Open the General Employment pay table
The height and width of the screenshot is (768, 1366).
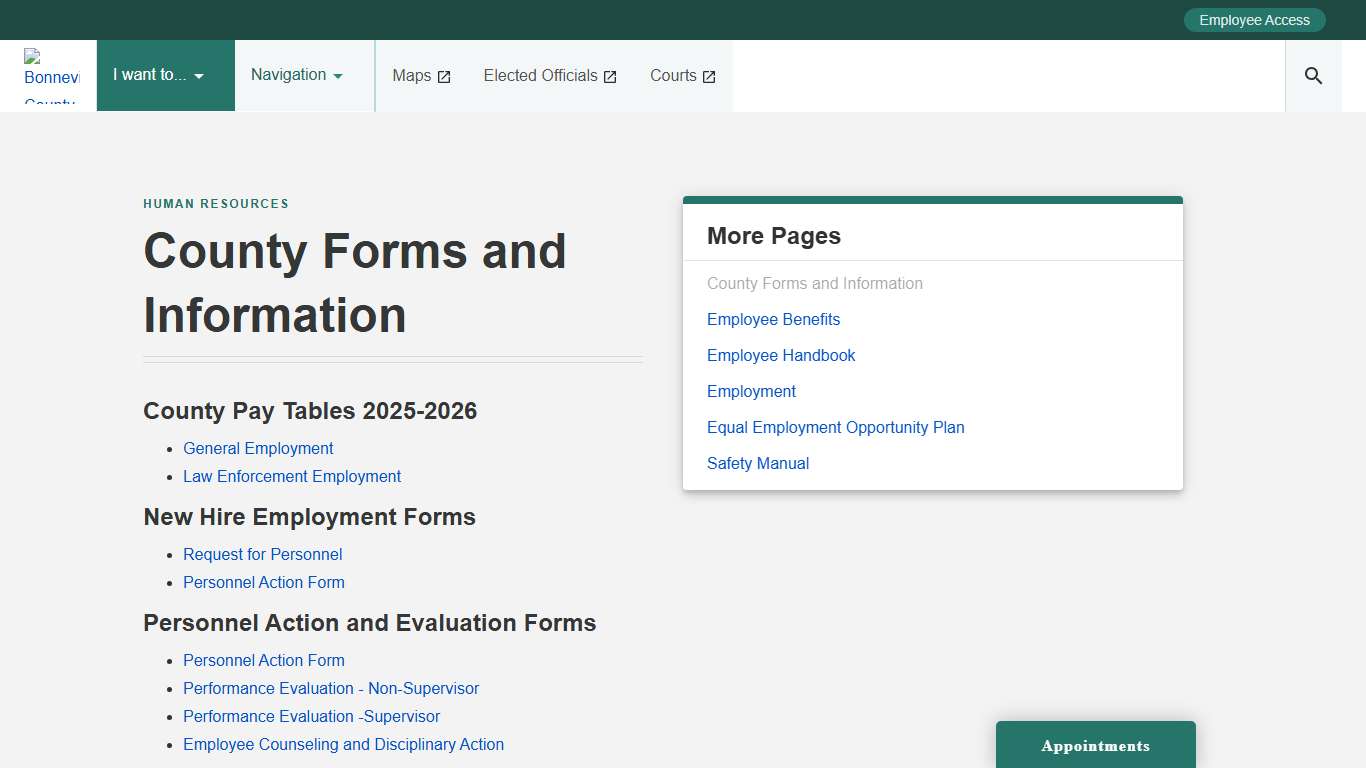[258, 448]
